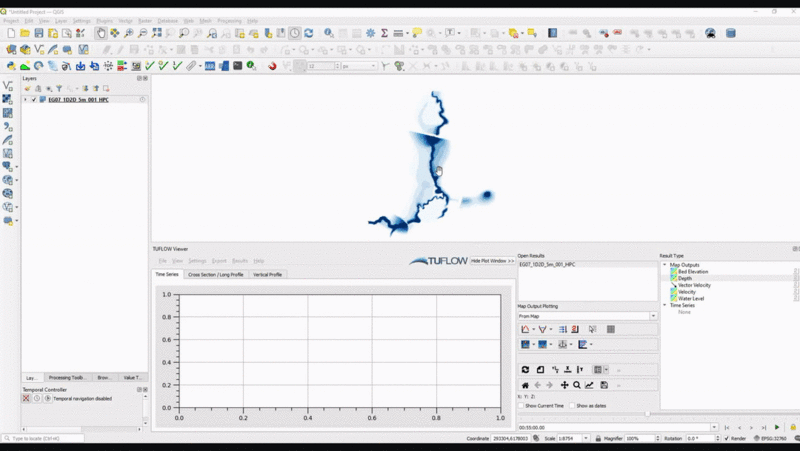Turn off temporal navigation with the red X button
The width and height of the screenshot is (800, 451).
[26, 398]
